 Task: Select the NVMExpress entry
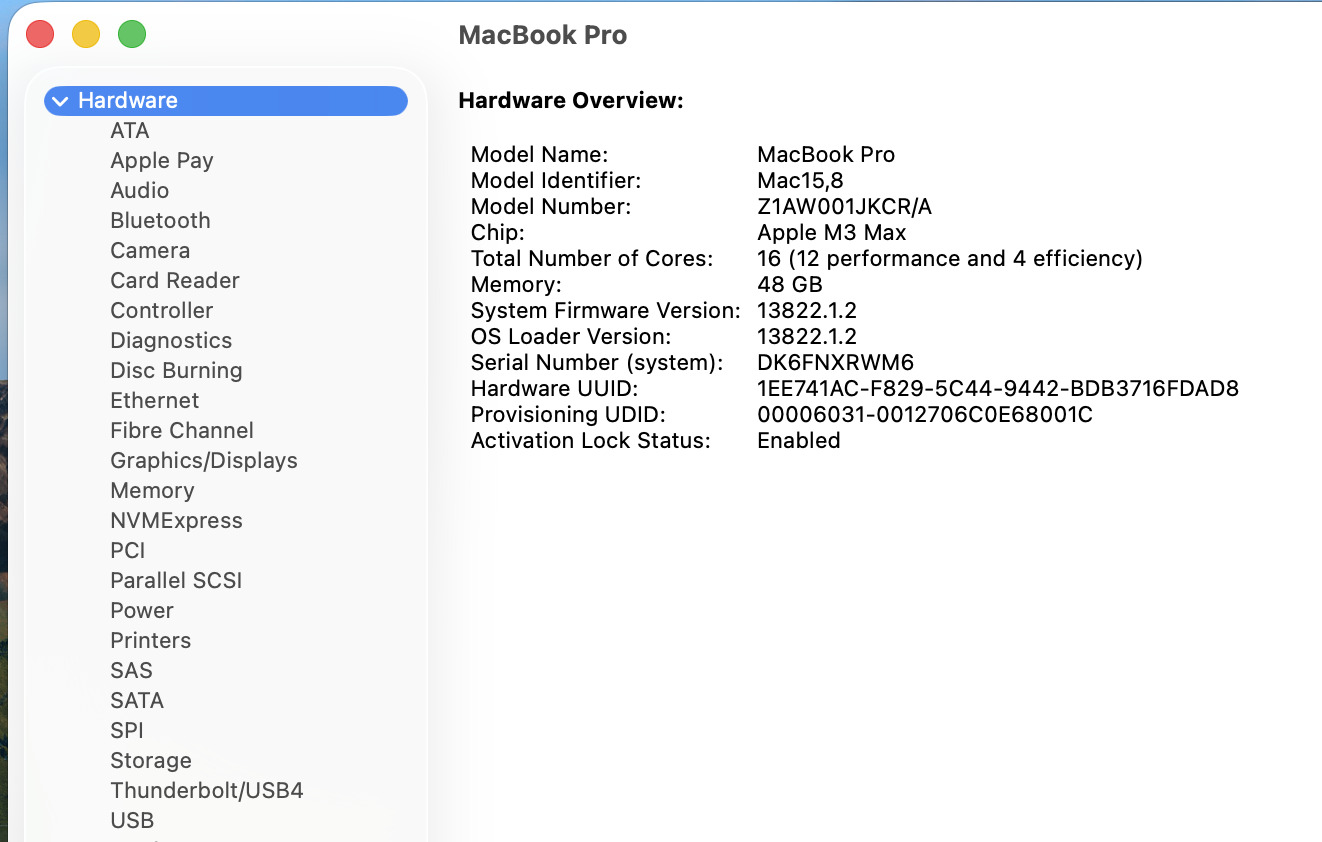point(176,521)
